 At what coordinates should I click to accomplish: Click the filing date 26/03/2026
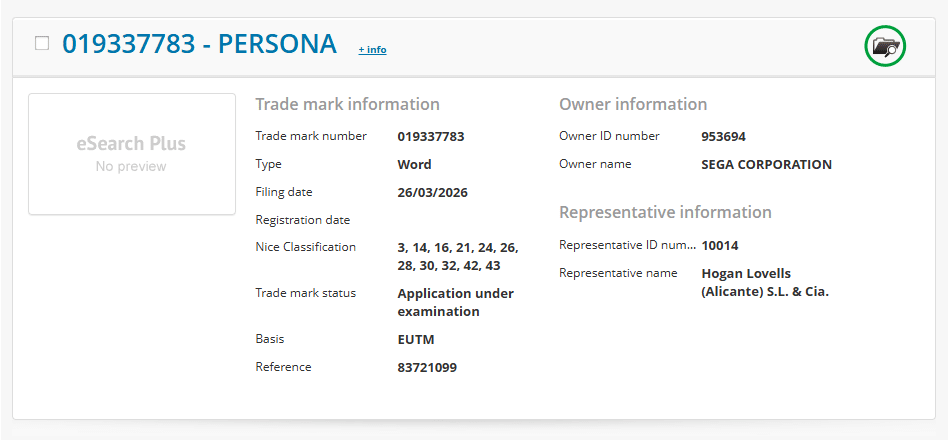pos(432,193)
